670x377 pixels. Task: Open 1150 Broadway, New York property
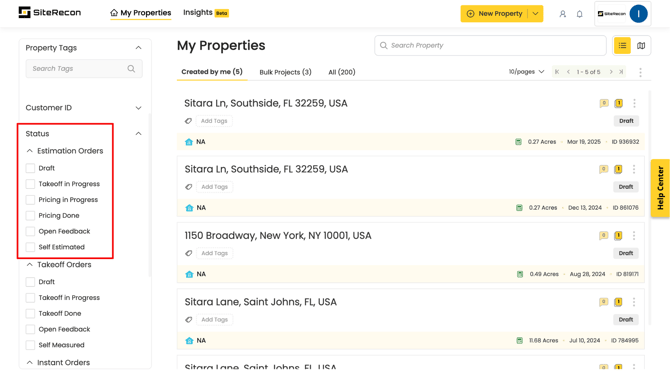[278, 236]
